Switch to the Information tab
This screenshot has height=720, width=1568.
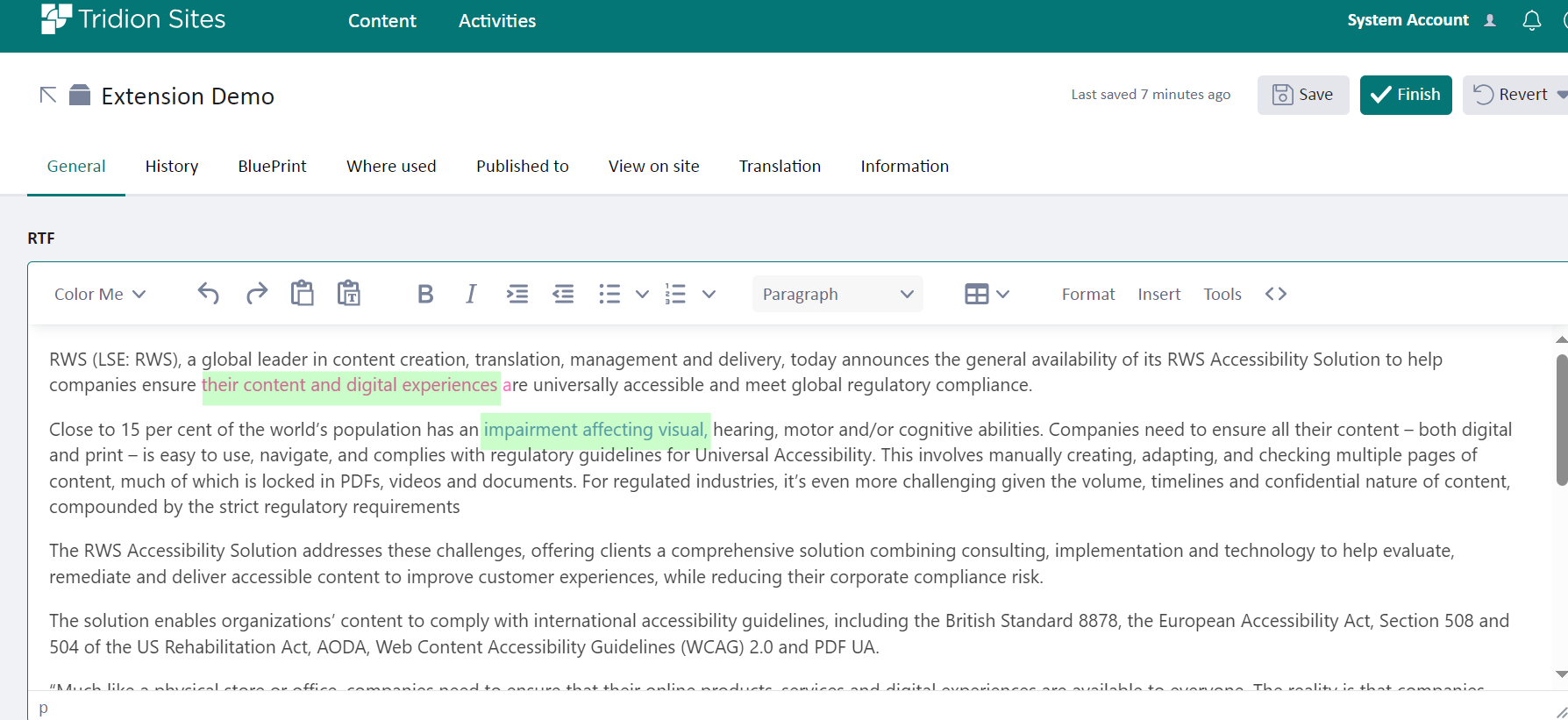[905, 167]
